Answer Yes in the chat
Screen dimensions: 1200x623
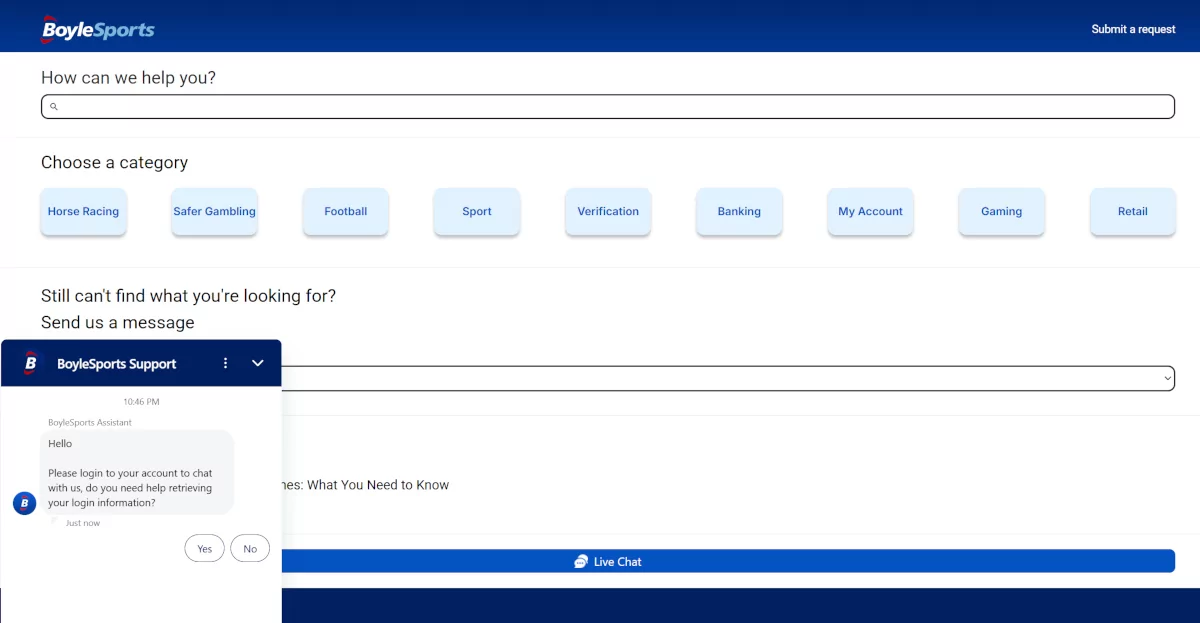click(205, 548)
